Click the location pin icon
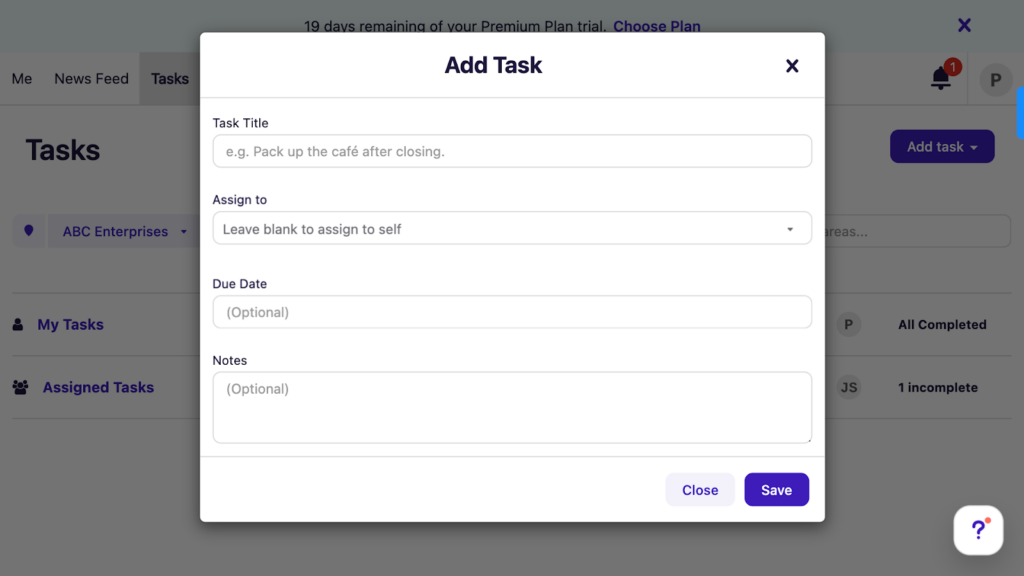The height and width of the screenshot is (576, 1024). (28, 231)
